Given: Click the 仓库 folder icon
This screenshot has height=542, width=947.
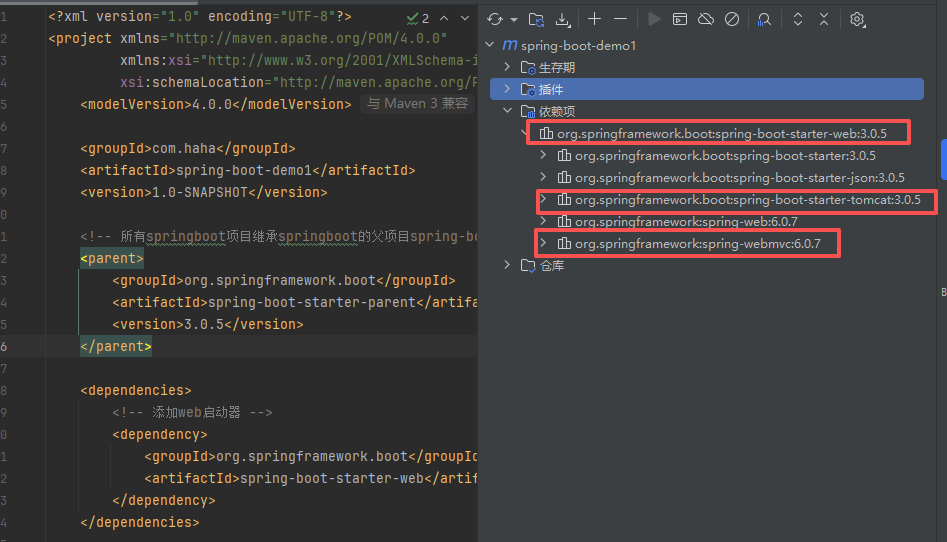Looking at the screenshot, I should 528,265.
